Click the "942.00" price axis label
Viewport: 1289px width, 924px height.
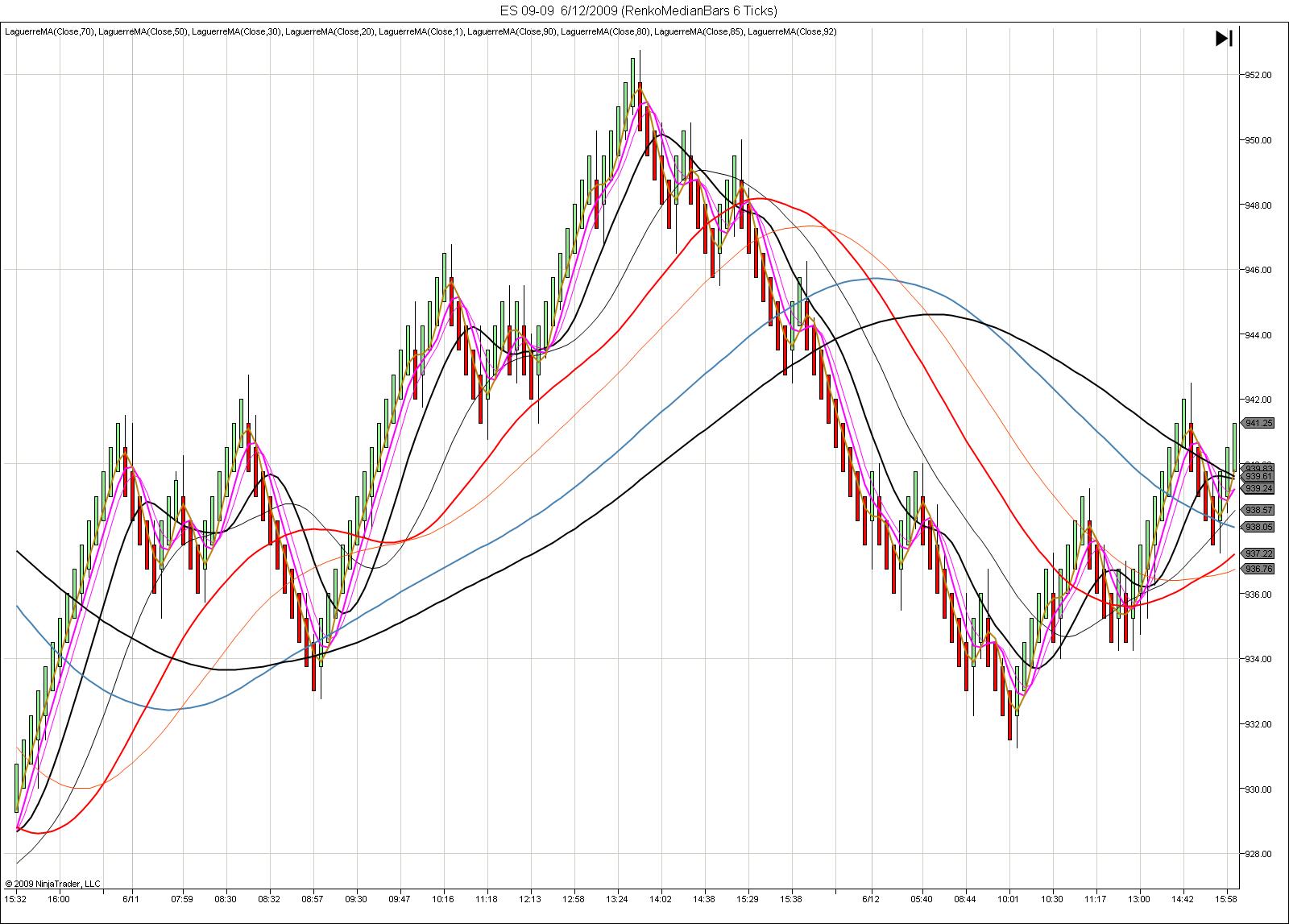pyautogui.click(x=1259, y=400)
